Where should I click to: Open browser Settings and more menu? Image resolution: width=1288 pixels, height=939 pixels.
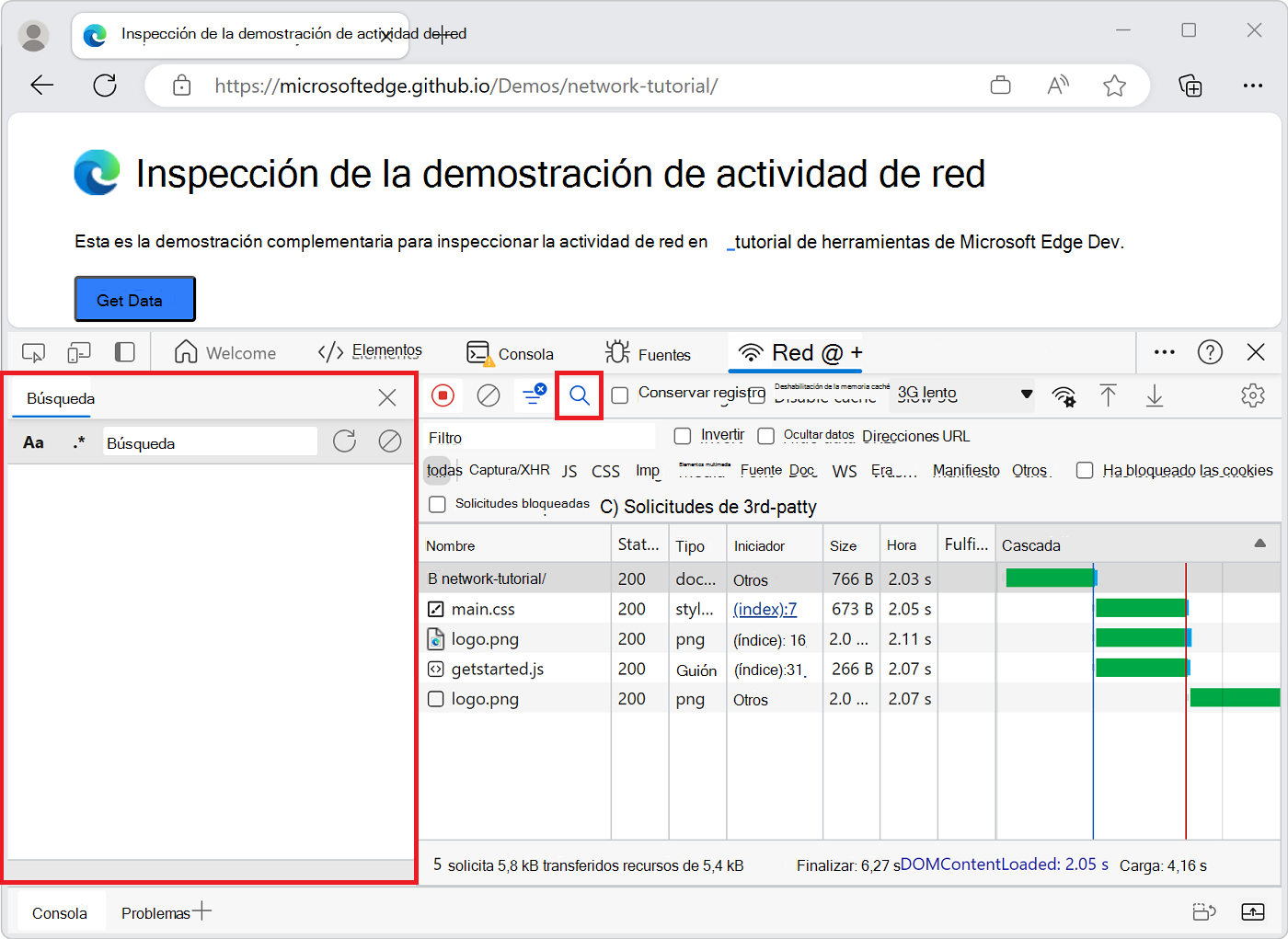pyautogui.click(x=1253, y=86)
